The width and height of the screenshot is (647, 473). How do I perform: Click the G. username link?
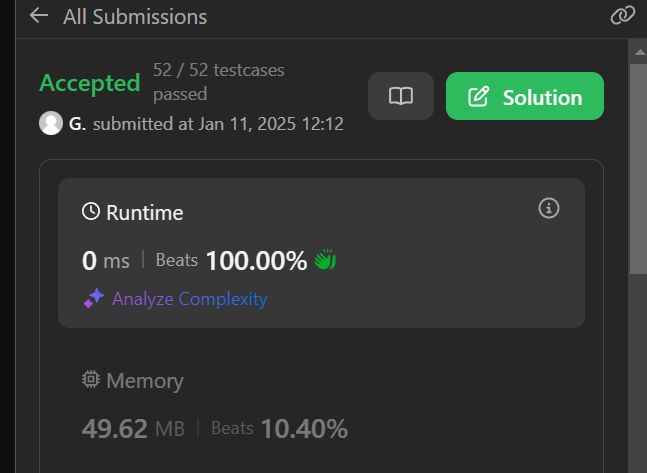coord(77,124)
